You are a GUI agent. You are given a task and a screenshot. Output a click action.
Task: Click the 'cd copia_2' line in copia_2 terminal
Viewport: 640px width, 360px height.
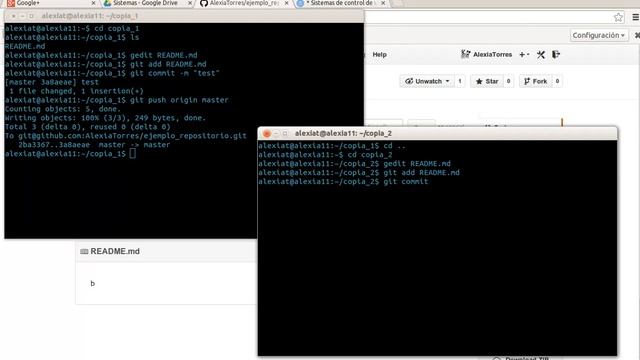(325, 155)
